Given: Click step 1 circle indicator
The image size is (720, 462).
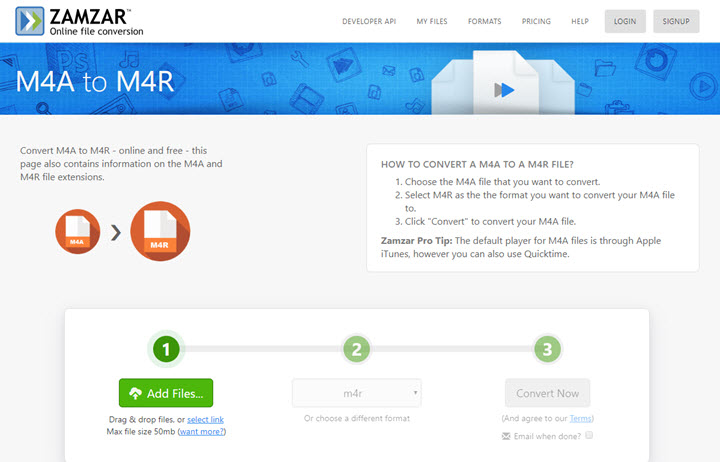Looking at the screenshot, I should tap(166, 349).
